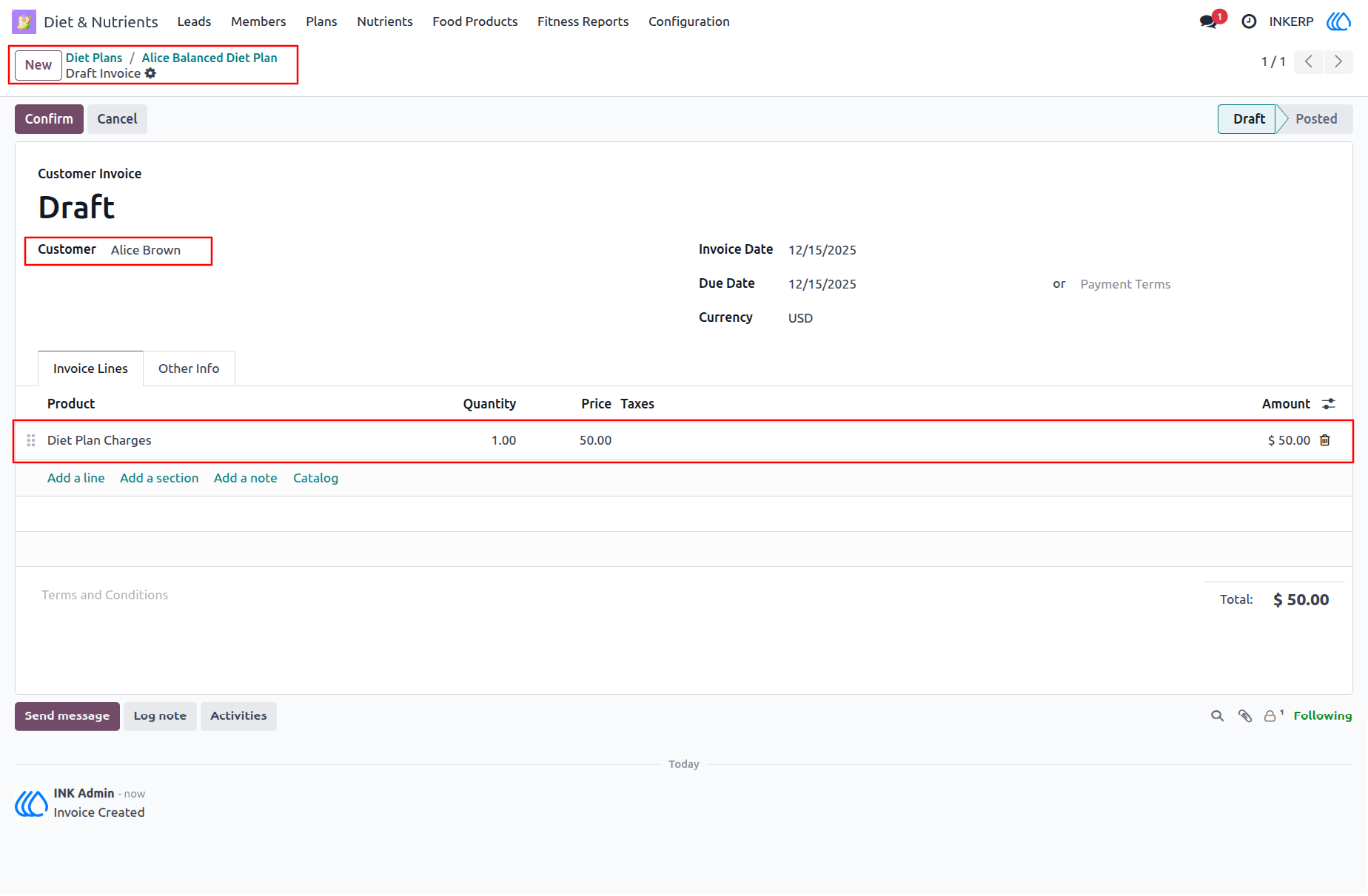Add a line to the invoice
This screenshot has height=896, width=1368.
[x=76, y=478]
